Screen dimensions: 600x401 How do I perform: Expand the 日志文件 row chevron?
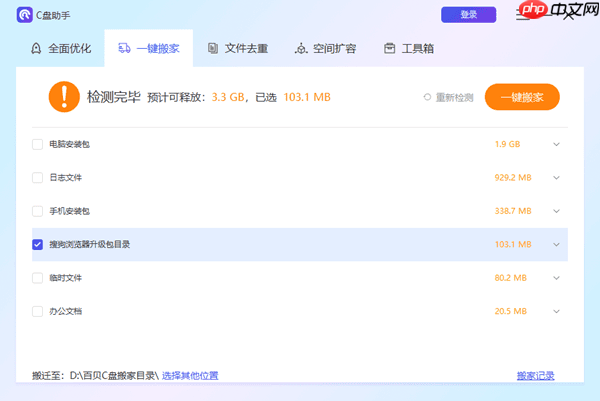pos(556,178)
